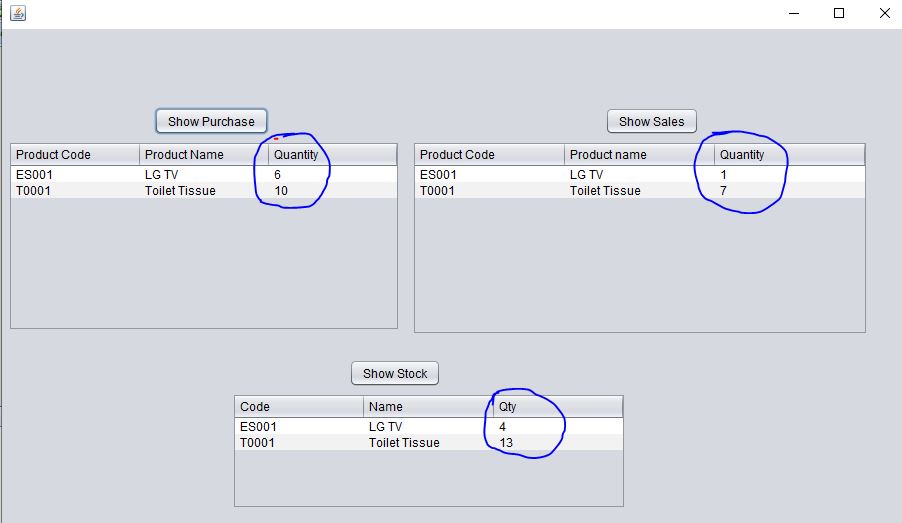Click the Show Stock button
The height and width of the screenshot is (523, 902).
click(x=395, y=373)
